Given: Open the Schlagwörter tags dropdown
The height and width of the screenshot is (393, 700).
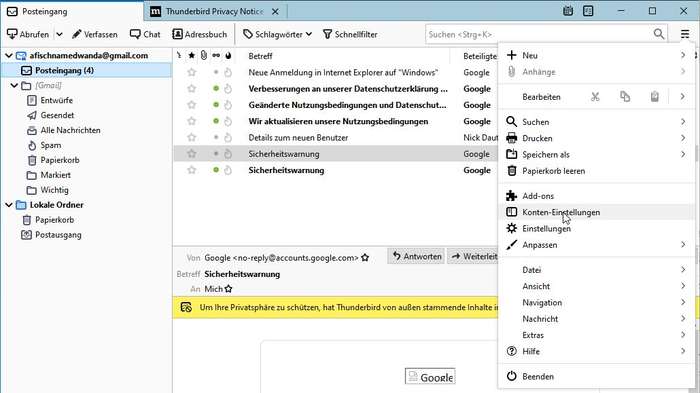Looking at the screenshot, I should click(277, 34).
